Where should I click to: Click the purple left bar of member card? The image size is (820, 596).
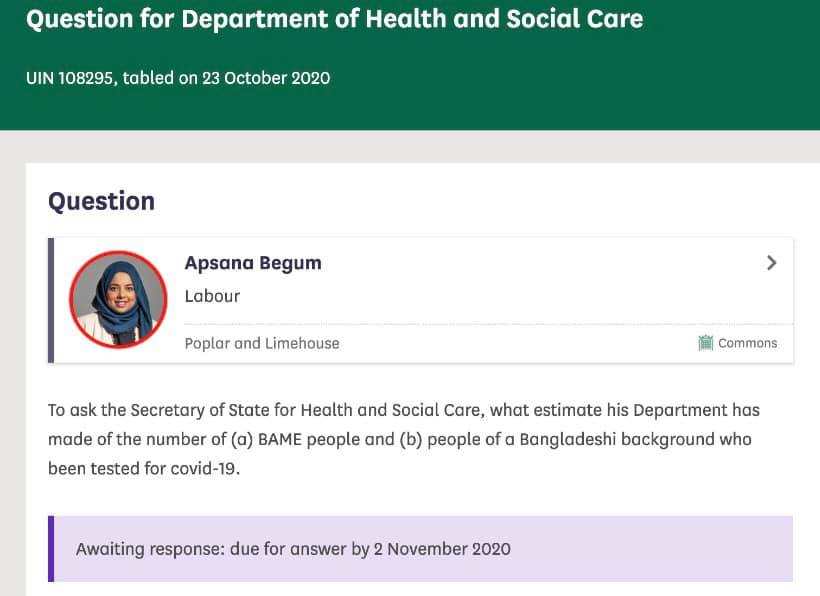(51, 300)
